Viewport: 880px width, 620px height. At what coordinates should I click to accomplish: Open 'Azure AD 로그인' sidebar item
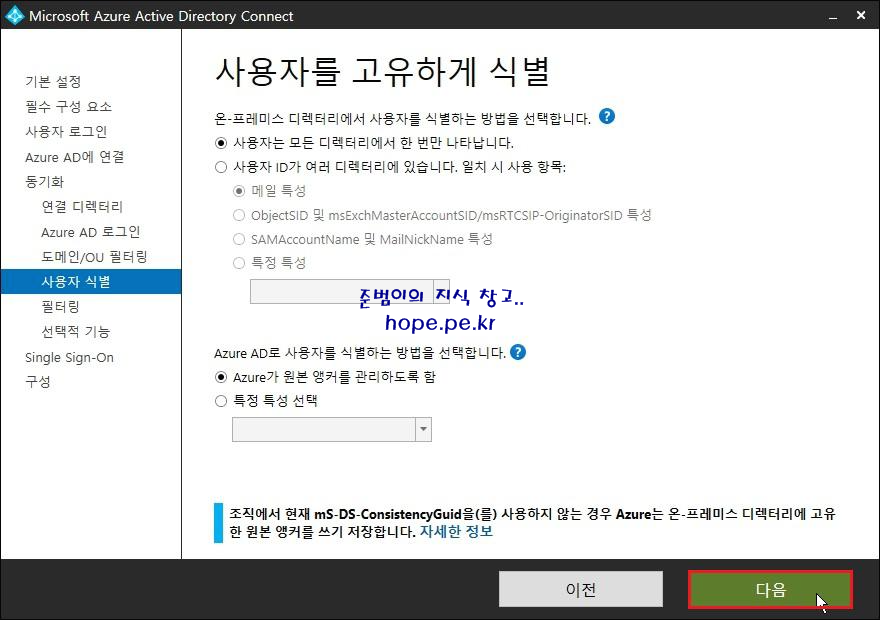click(x=90, y=232)
